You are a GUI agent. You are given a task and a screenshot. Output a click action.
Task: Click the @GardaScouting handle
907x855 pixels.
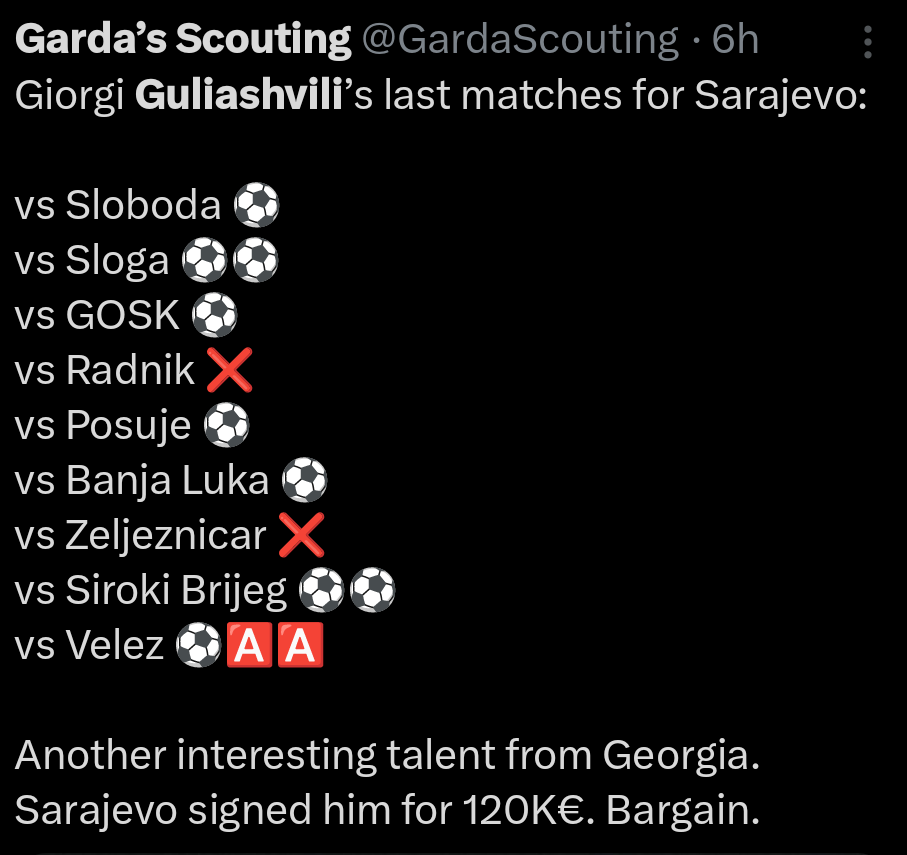coord(520,39)
